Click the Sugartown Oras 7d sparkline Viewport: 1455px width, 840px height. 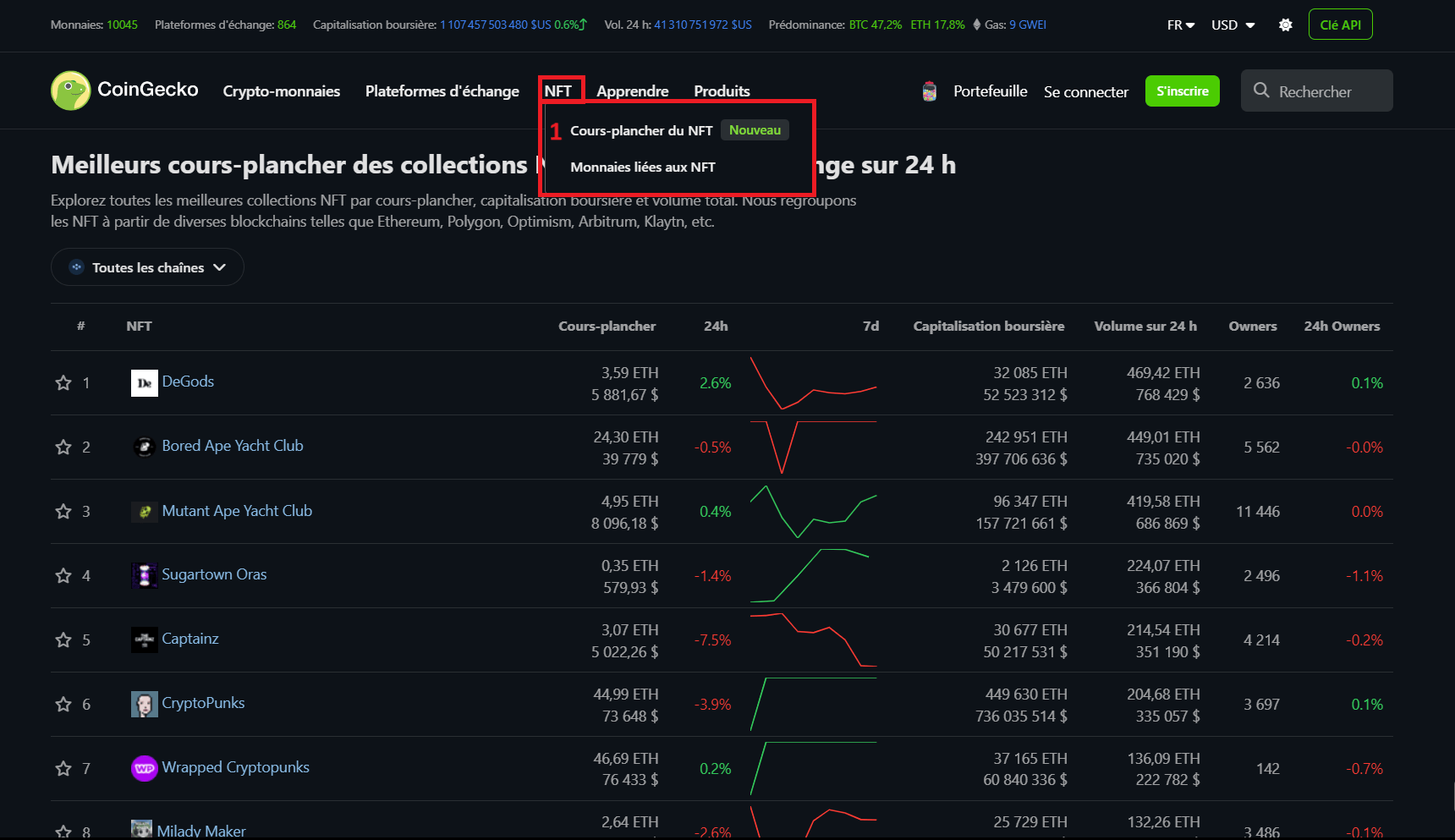tap(810, 576)
